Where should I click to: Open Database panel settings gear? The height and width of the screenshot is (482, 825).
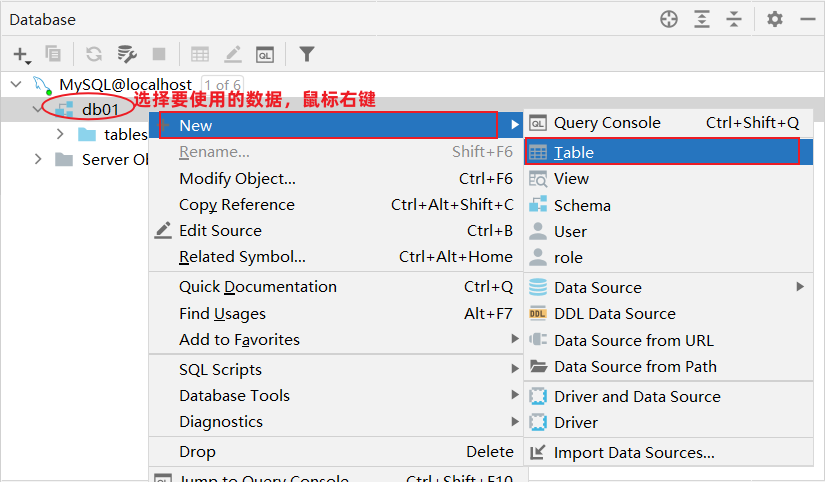[775, 19]
